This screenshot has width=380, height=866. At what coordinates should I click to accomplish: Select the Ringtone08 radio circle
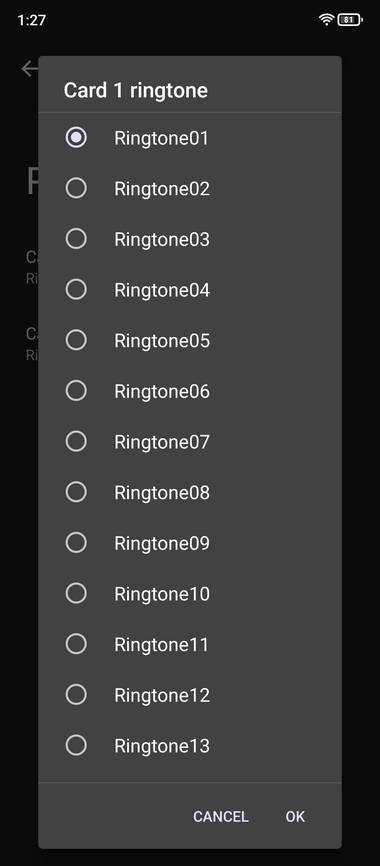tap(76, 492)
